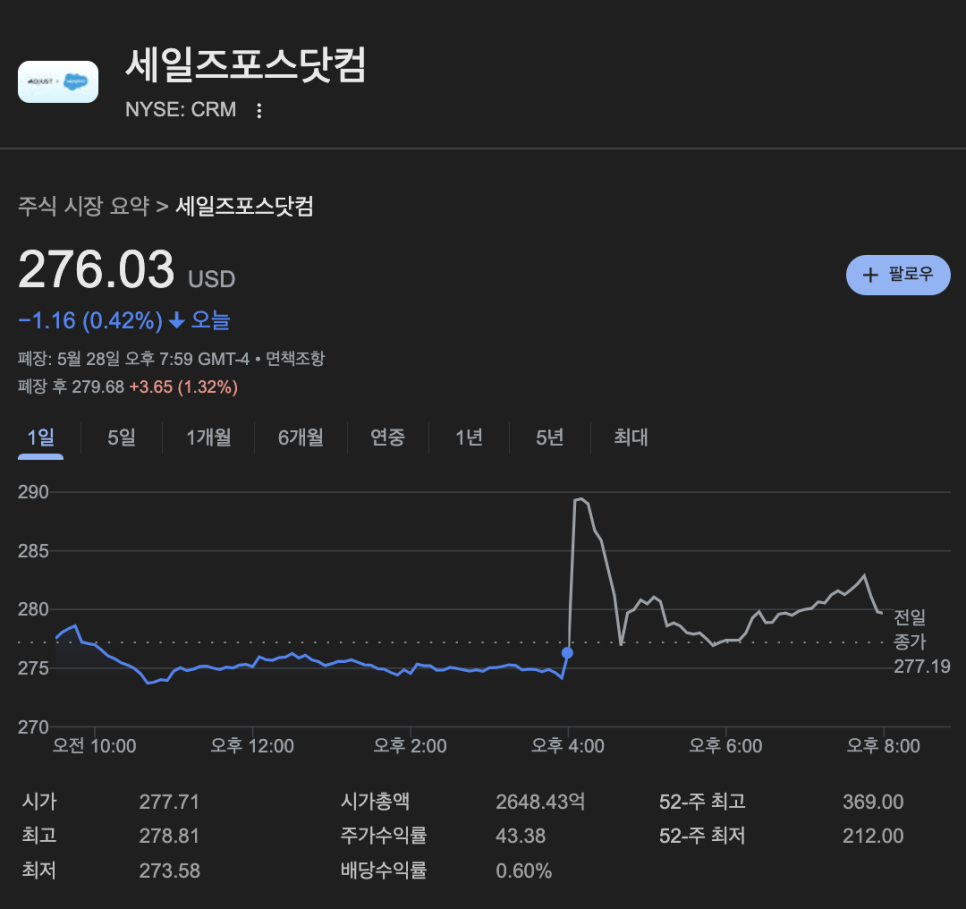The height and width of the screenshot is (909, 966).
Task: Click the 배당수익률 value 0.60%
Action: tap(524, 871)
